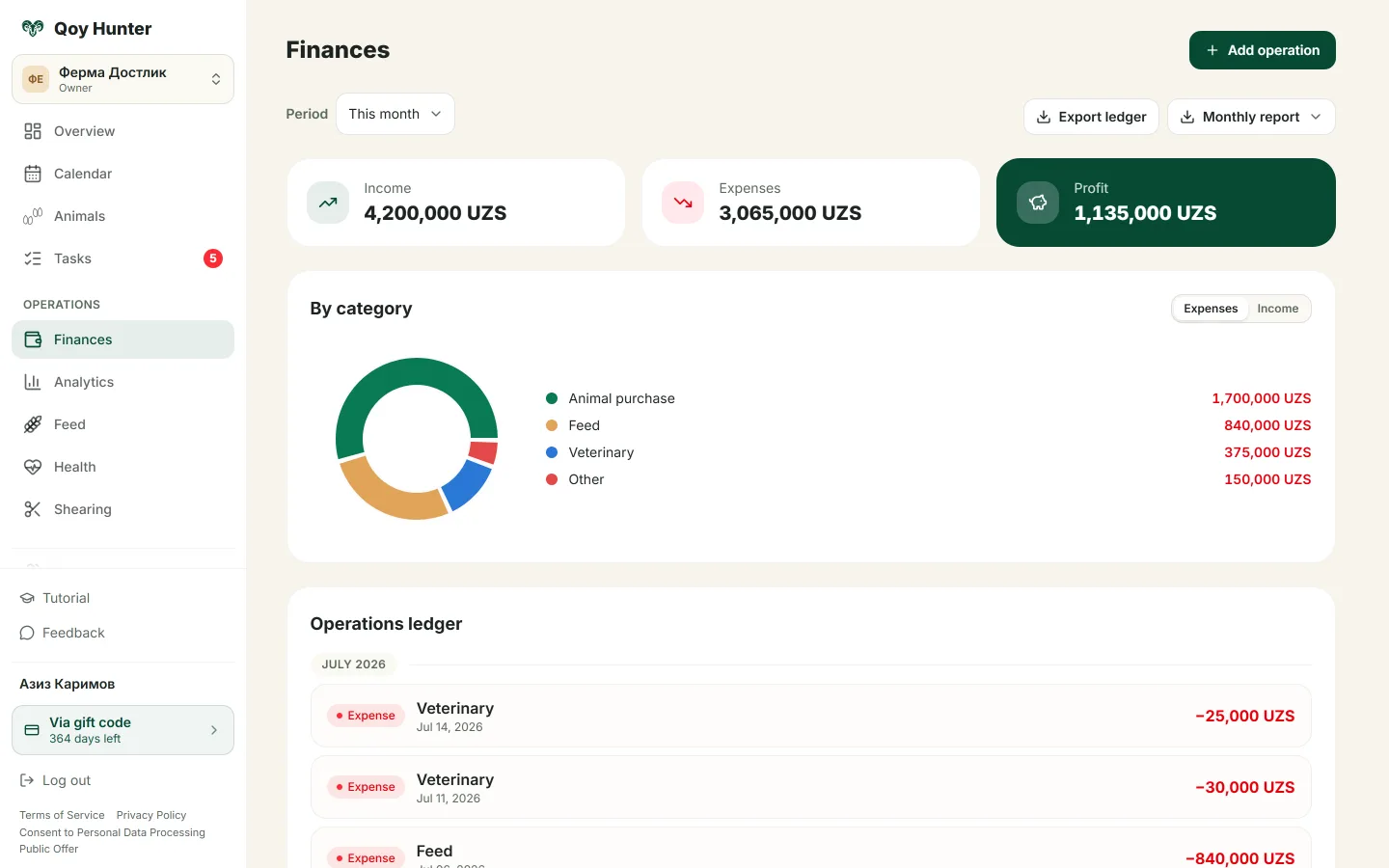Image resolution: width=1389 pixels, height=868 pixels.
Task: Go to Calendar in the sidebar
Action: (123, 174)
